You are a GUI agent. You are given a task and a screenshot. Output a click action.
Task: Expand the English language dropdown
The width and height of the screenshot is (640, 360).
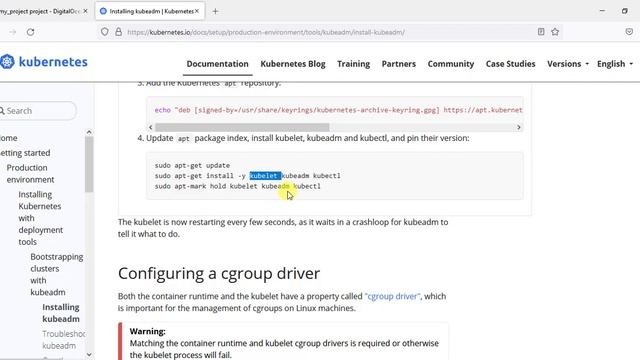(615, 64)
